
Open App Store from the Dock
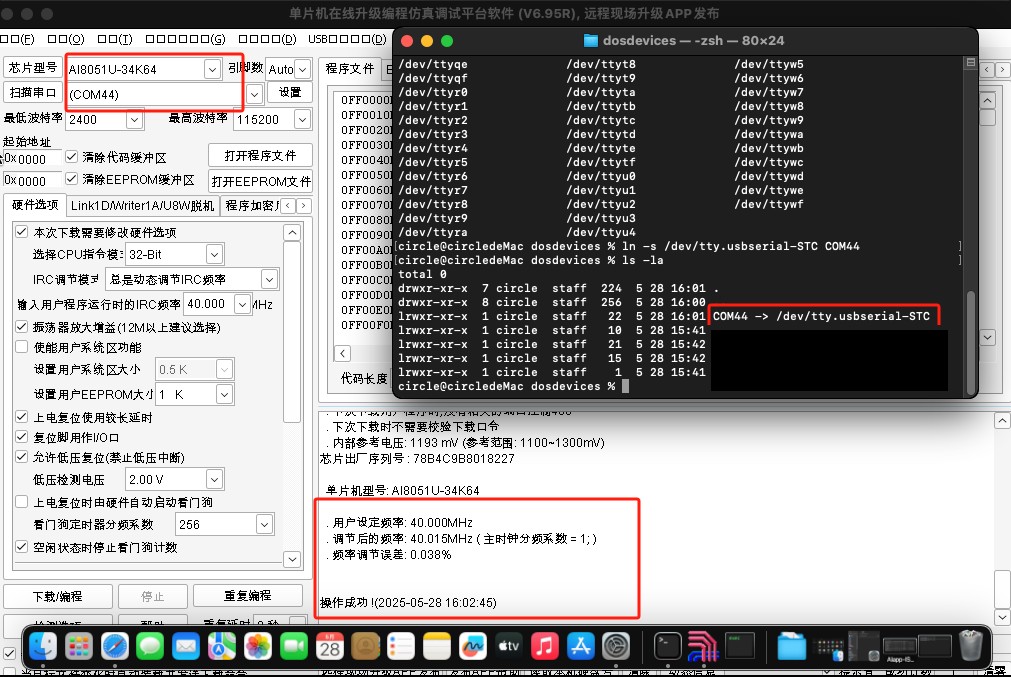click(x=580, y=645)
